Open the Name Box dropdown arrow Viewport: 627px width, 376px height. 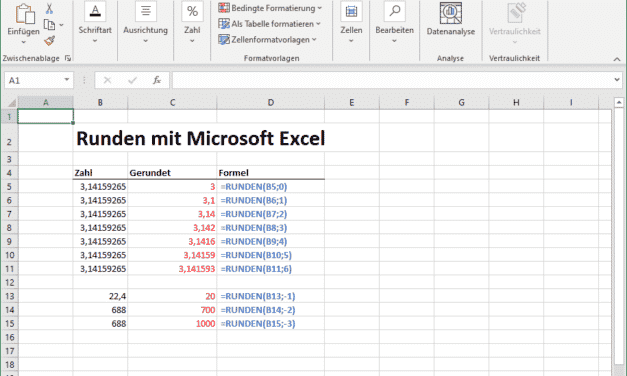point(67,80)
